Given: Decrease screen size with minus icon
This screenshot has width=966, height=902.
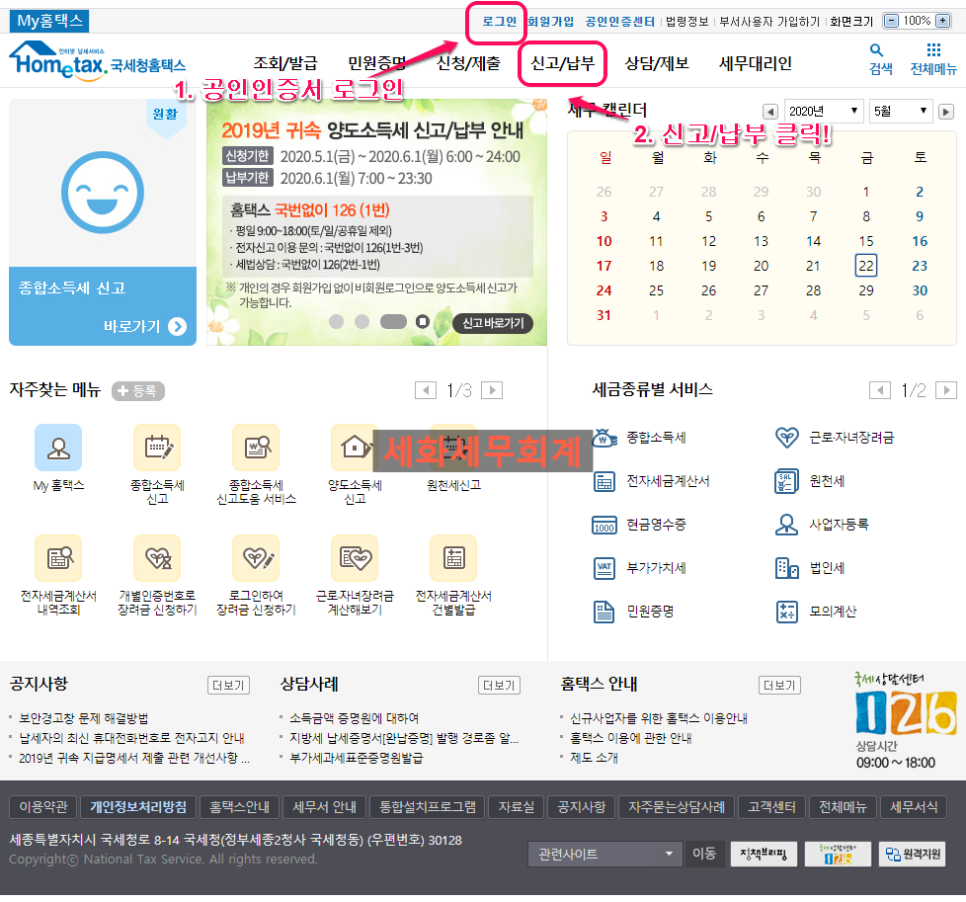Looking at the screenshot, I should tap(891, 21).
